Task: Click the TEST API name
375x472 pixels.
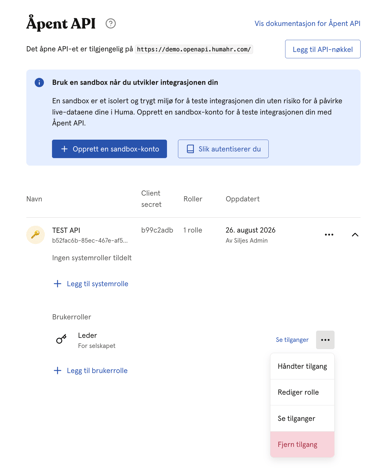Action: click(66, 230)
